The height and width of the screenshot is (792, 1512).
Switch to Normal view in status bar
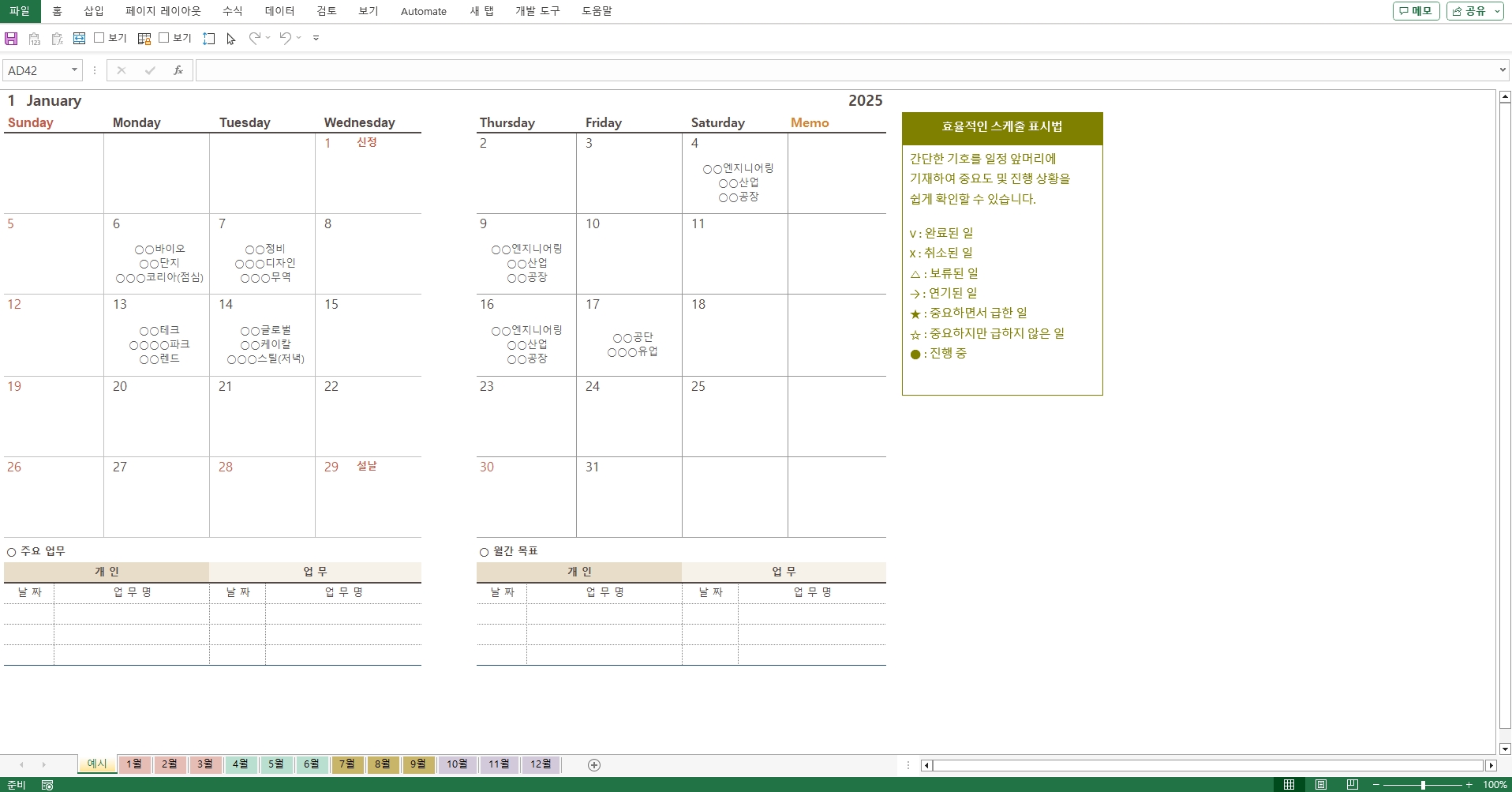tap(1289, 785)
